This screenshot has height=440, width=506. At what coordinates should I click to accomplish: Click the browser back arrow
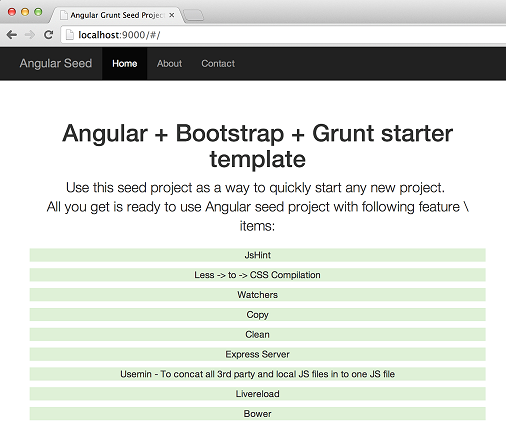click(12, 35)
